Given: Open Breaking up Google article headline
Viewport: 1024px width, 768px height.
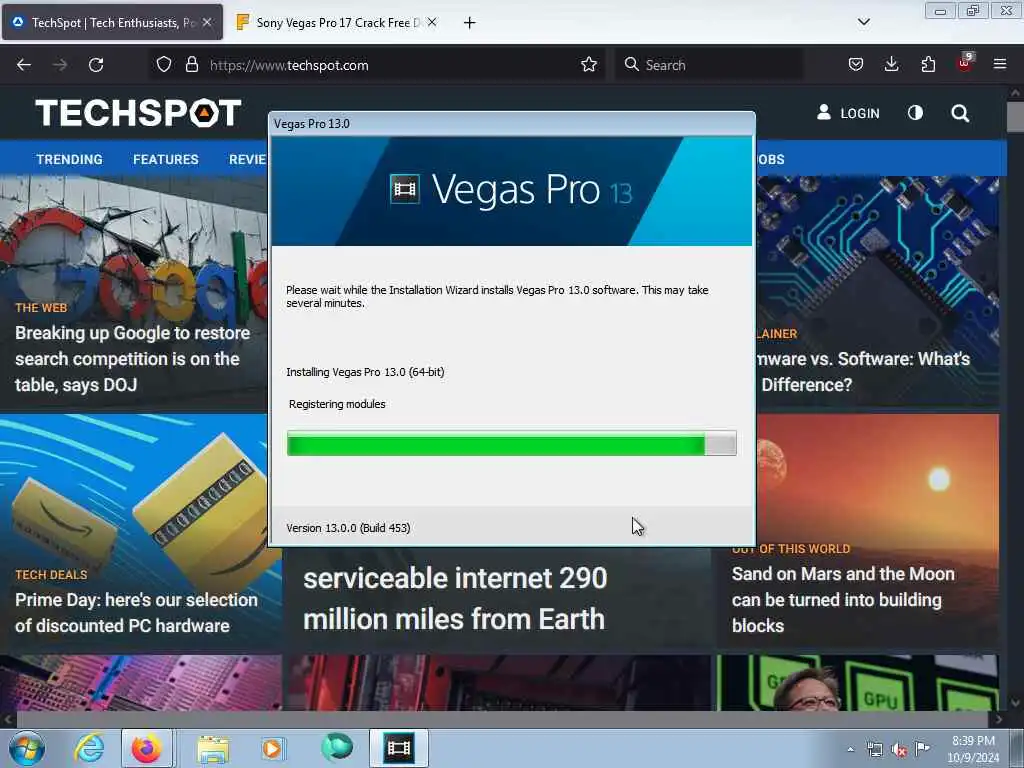Looking at the screenshot, I should click(x=133, y=359).
